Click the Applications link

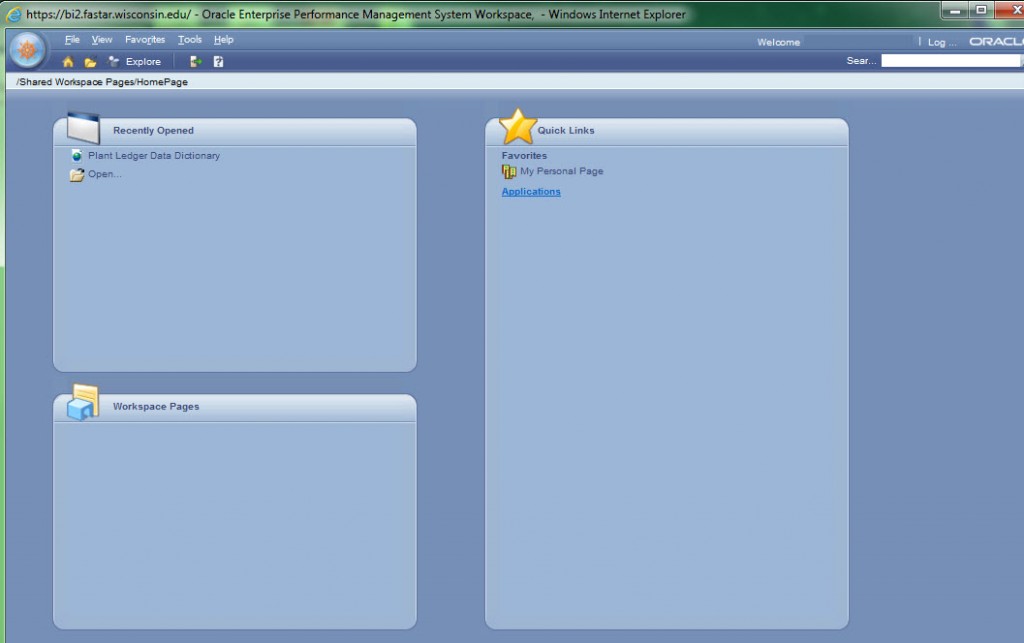[x=531, y=192]
